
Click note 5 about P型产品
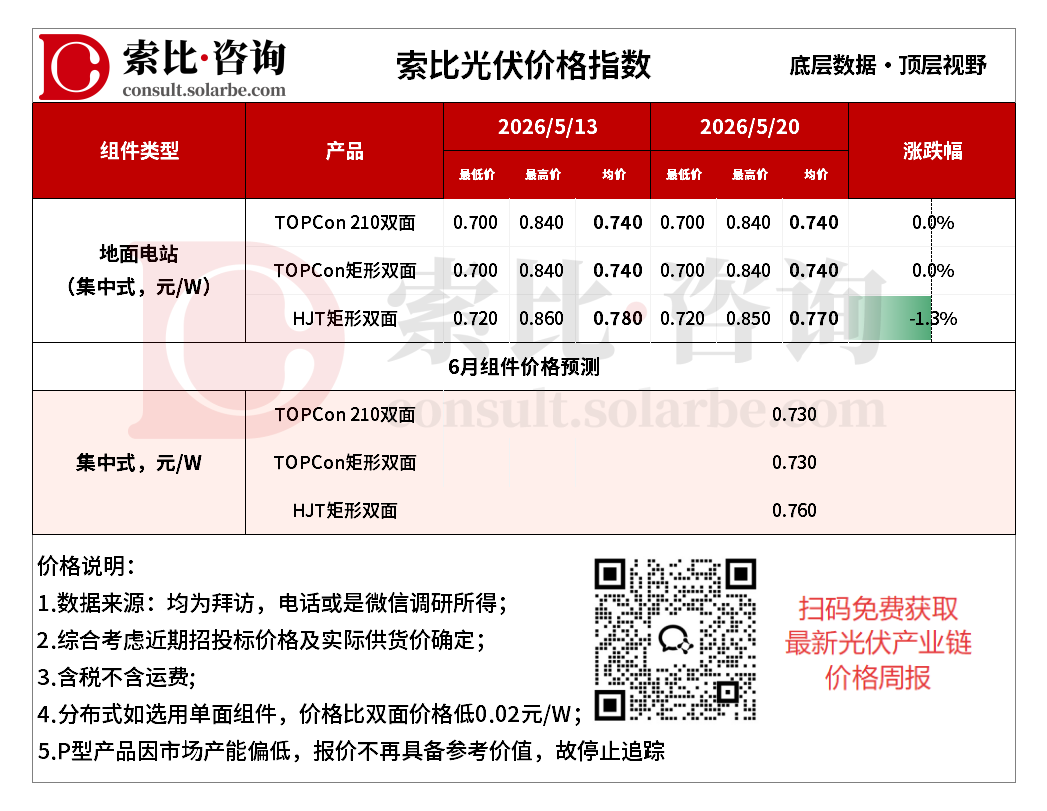click(351, 752)
